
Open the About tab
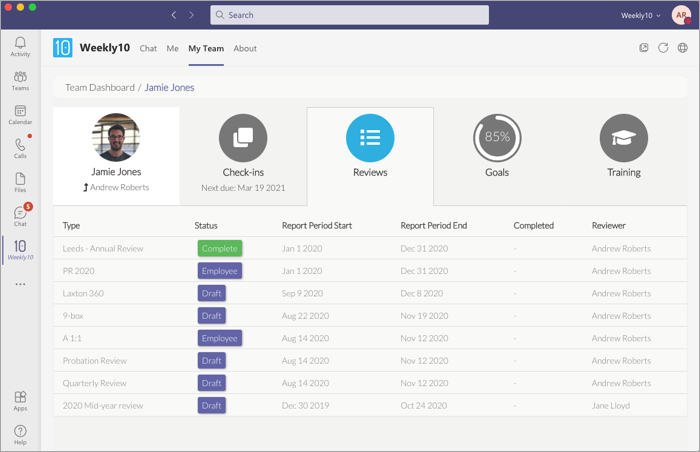(x=245, y=49)
